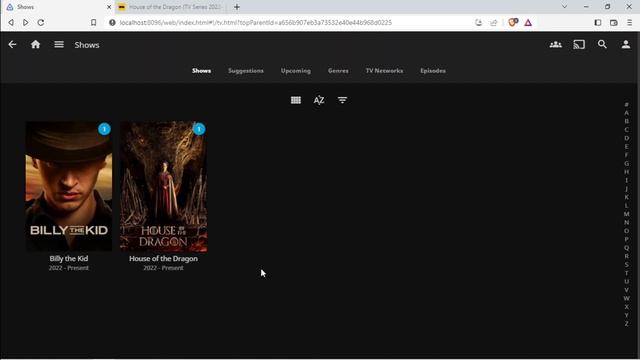
Task: Open the filter options icon
Action: point(342,100)
